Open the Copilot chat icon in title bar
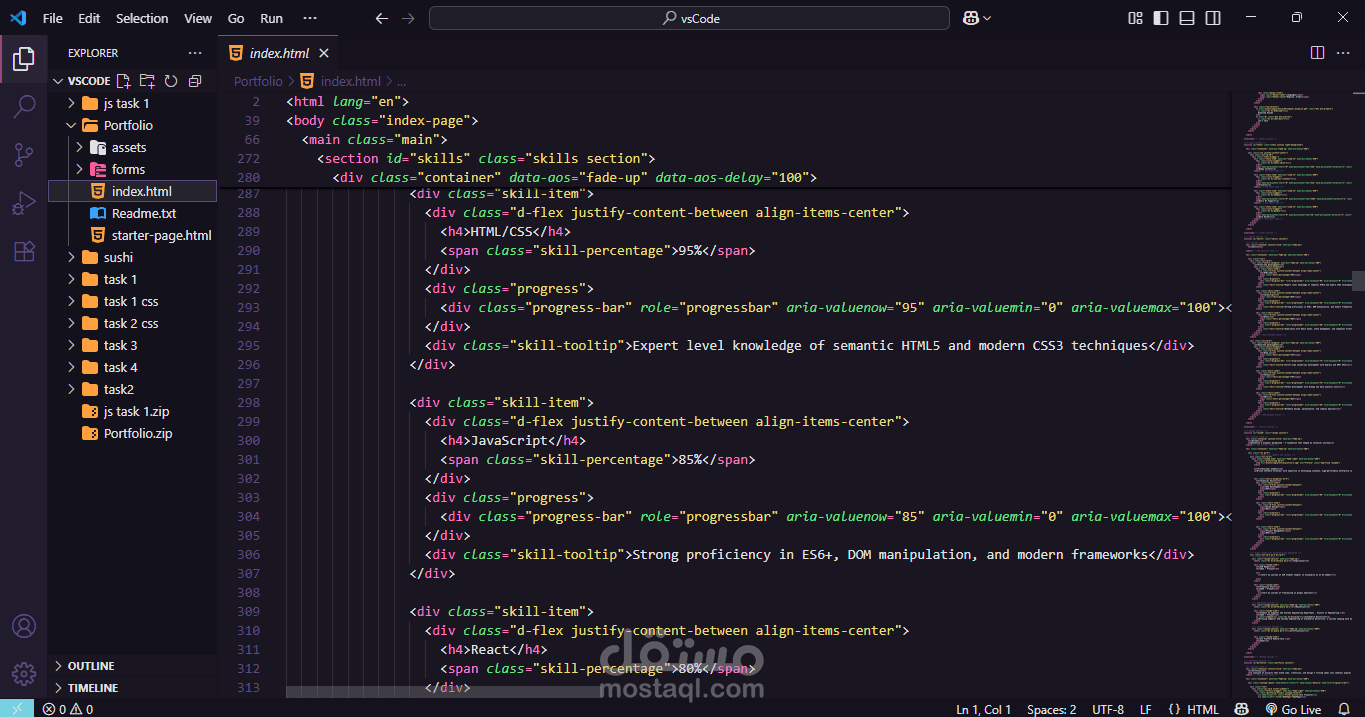The height and width of the screenshot is (717, 1365). 970,18
